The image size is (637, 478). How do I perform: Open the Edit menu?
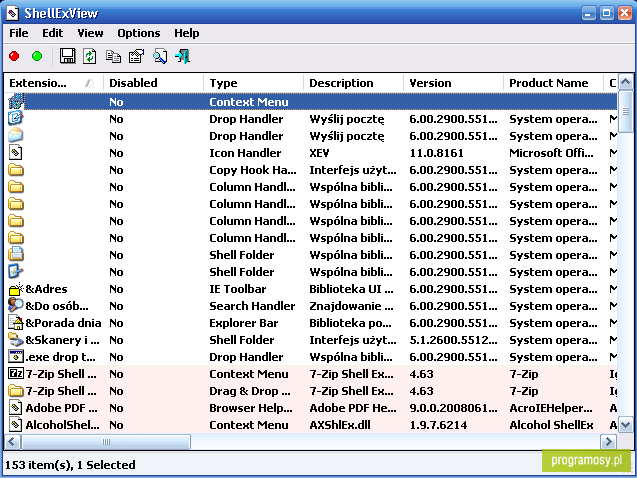(x=52, y=33)
